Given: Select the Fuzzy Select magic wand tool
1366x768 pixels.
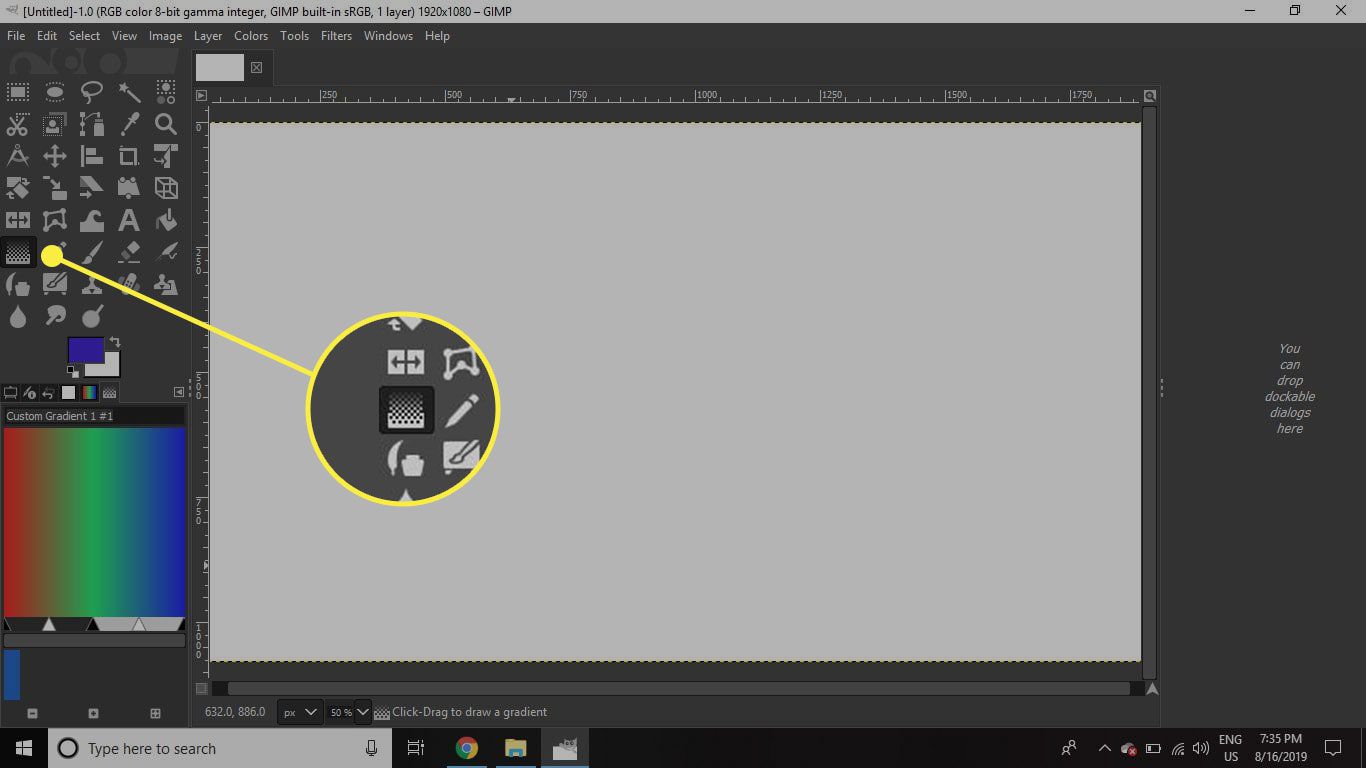Looking at the screenshot, I should click(x=129, y=93).
